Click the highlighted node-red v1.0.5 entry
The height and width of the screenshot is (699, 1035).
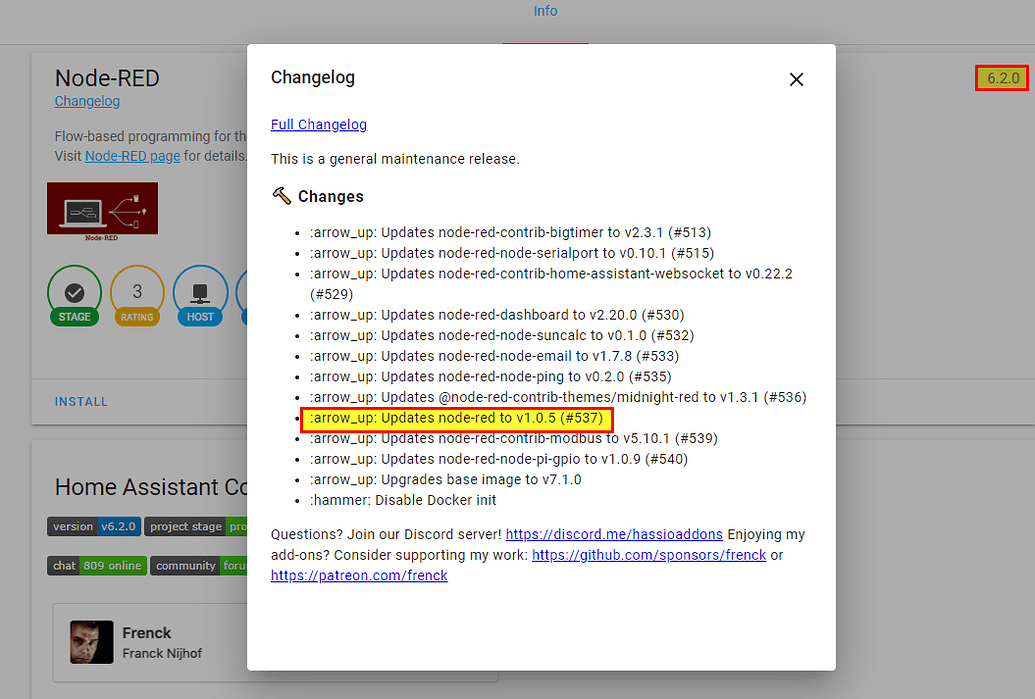click(x=457, y=418)
